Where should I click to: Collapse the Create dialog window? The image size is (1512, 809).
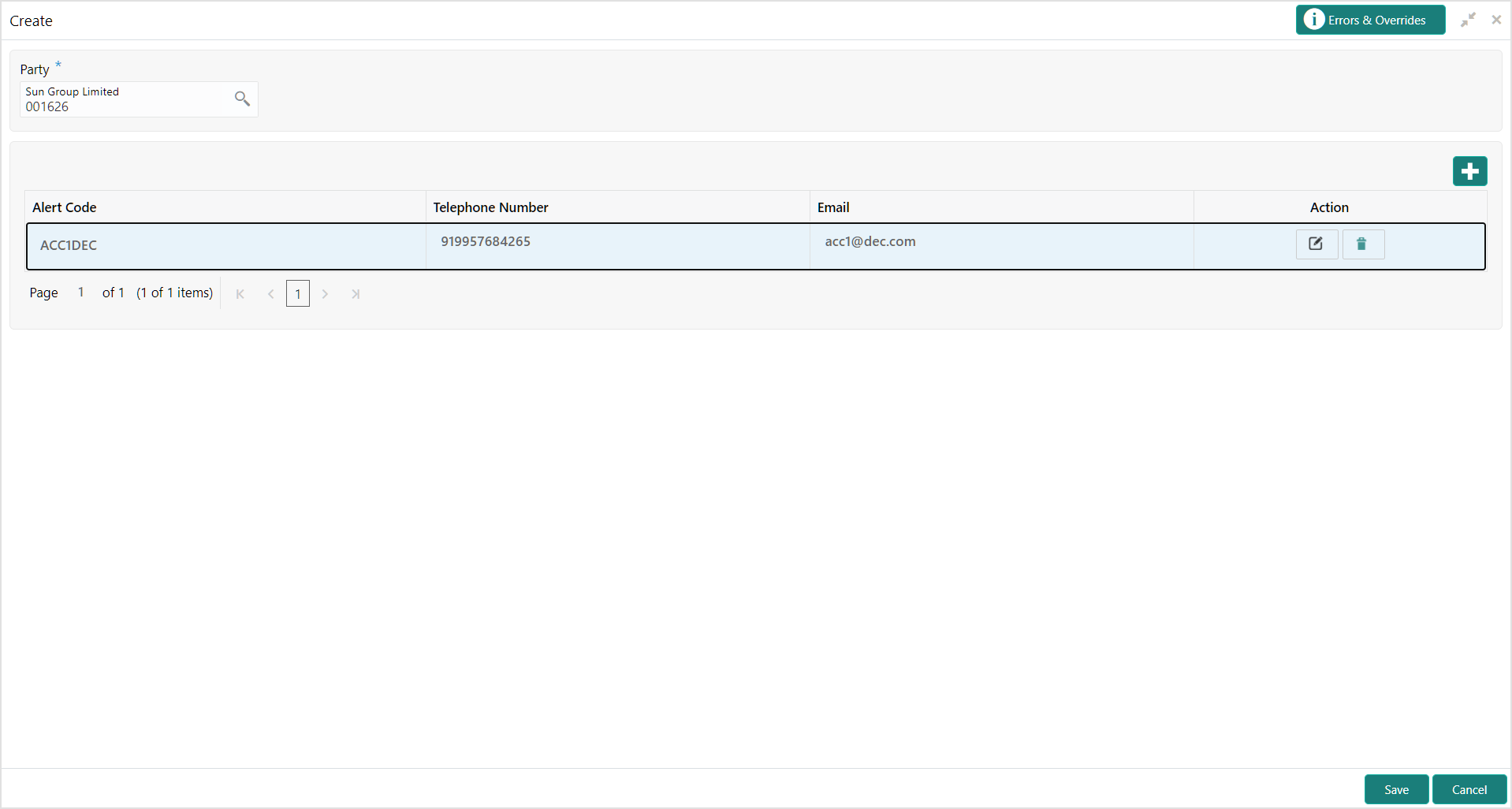(1468, 21)
